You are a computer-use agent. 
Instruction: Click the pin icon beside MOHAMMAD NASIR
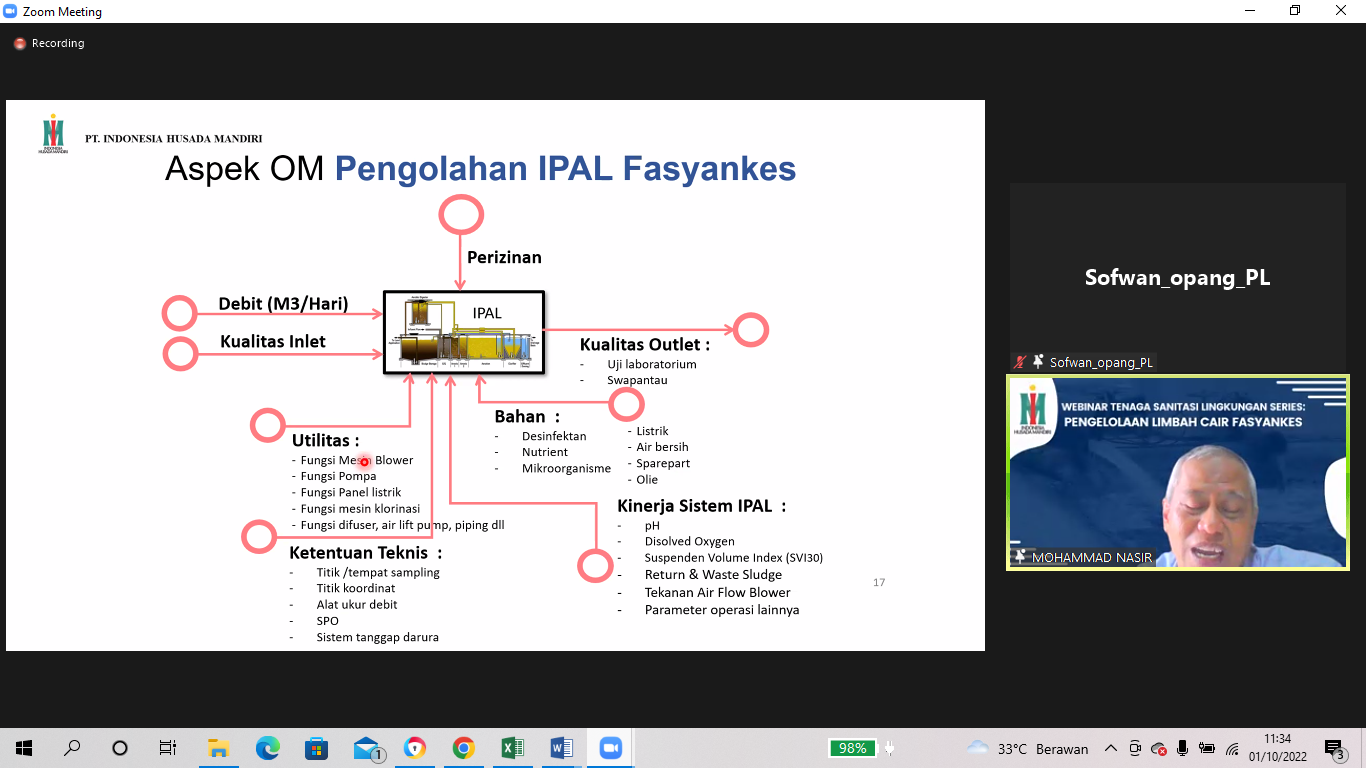1021,557
